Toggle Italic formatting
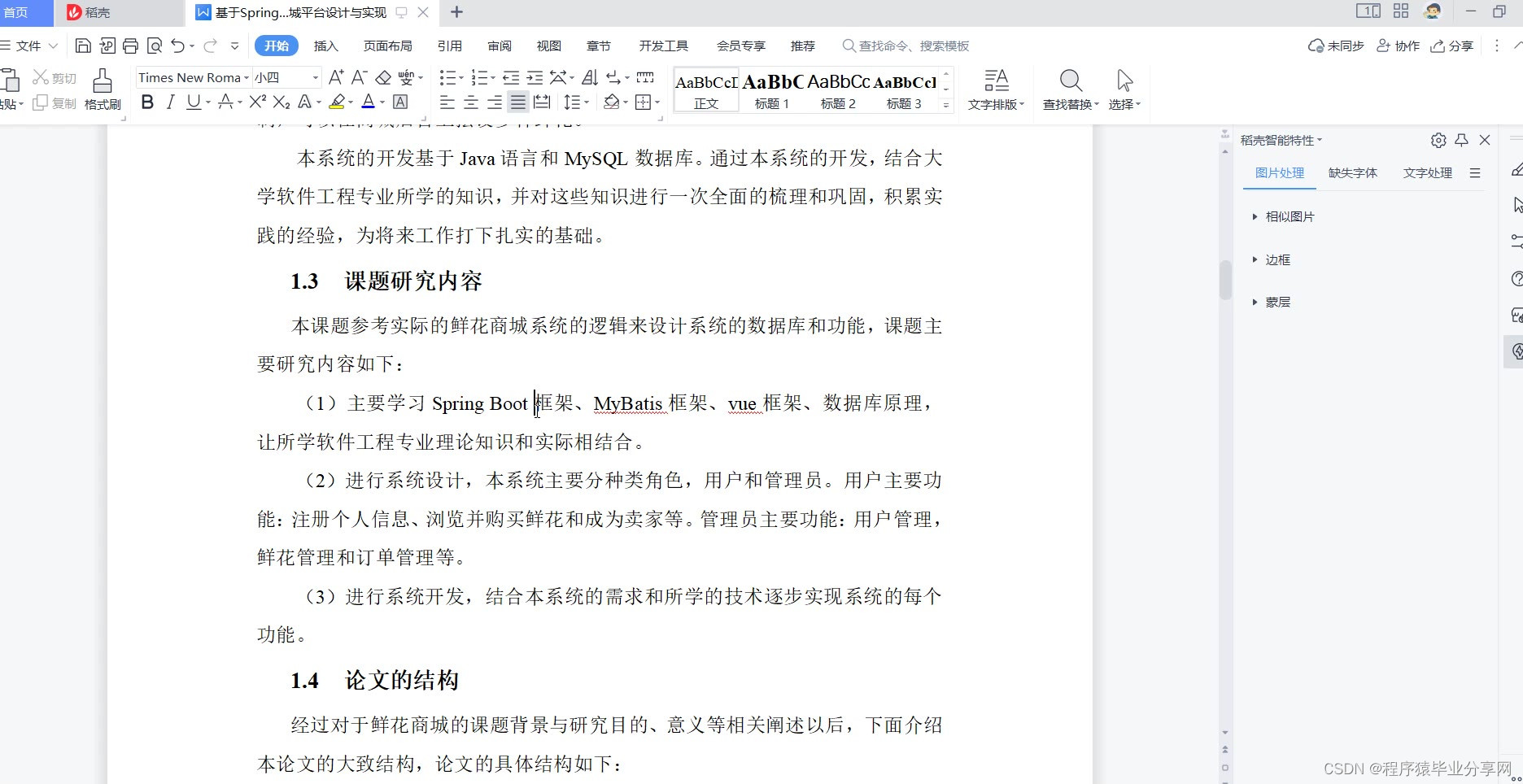 (170, 102)
